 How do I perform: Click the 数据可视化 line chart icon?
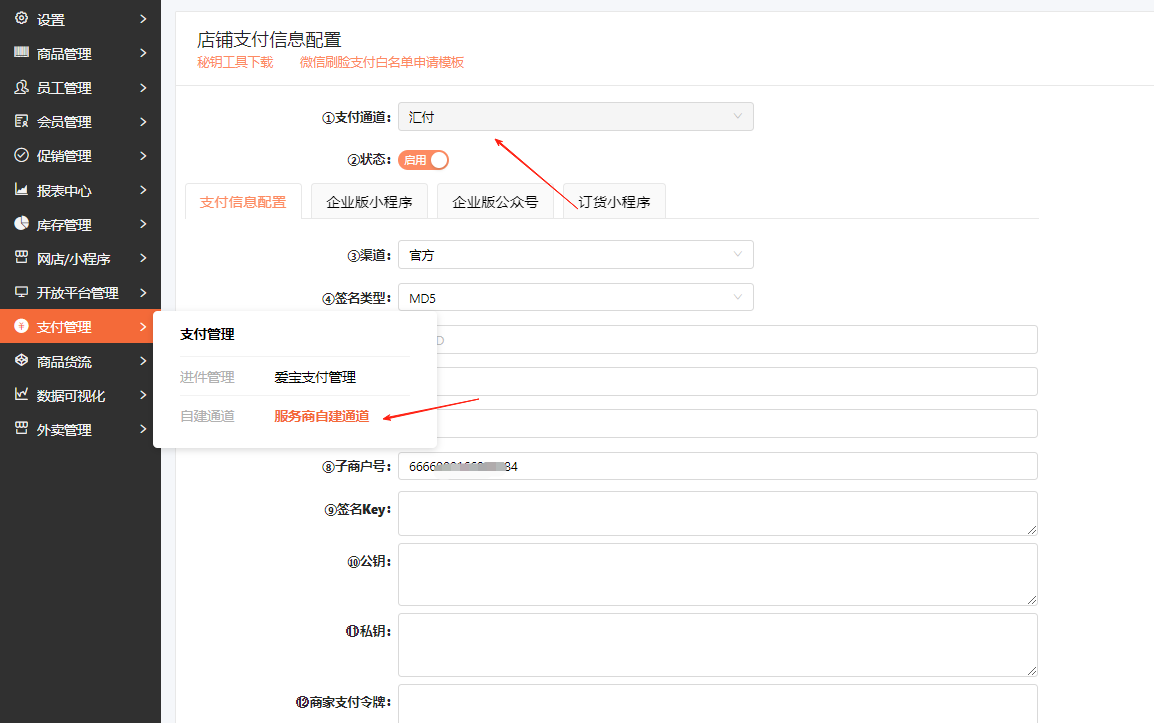21,395
